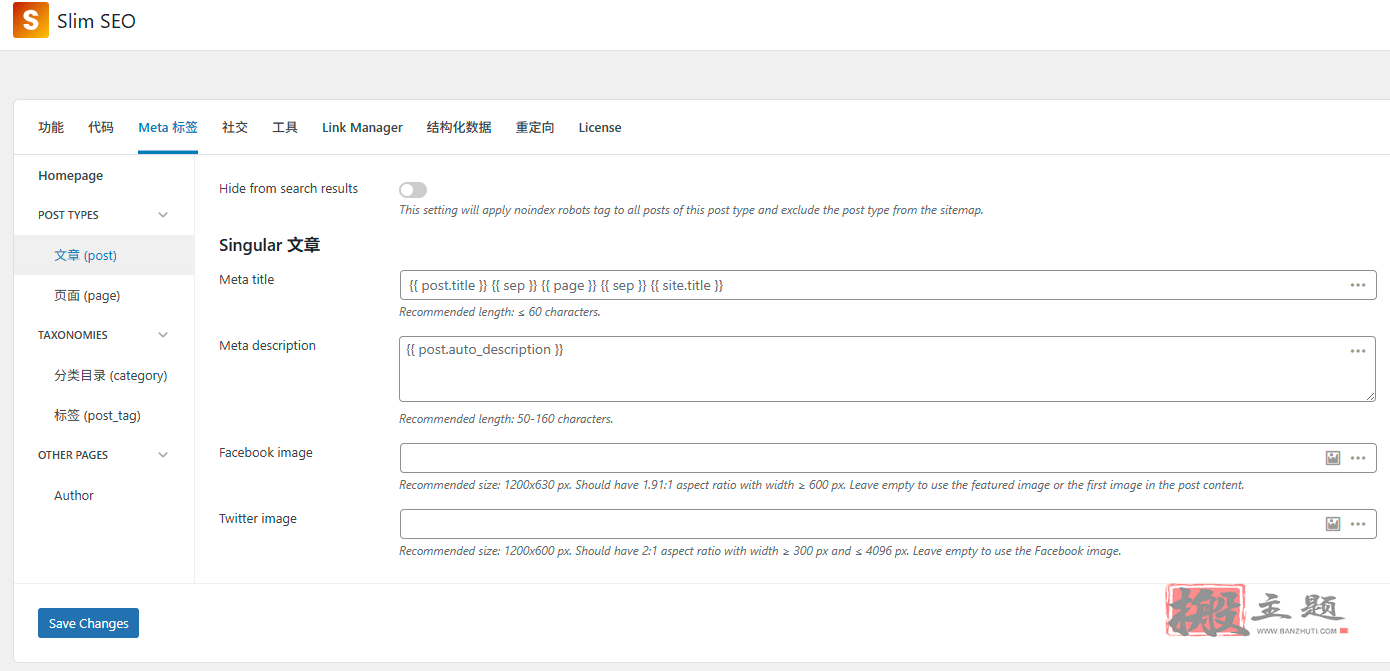Switch to the 代码 tab
The image size is (1390, 671).
(x=101, y=127)
